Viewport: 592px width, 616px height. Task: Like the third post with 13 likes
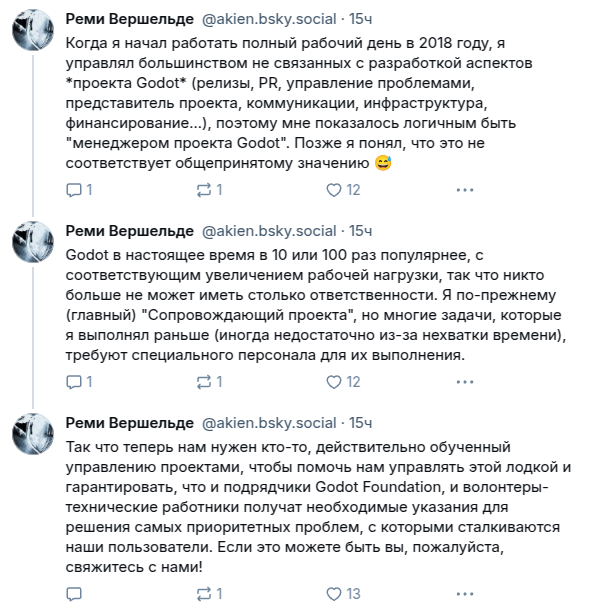(343, 594)
